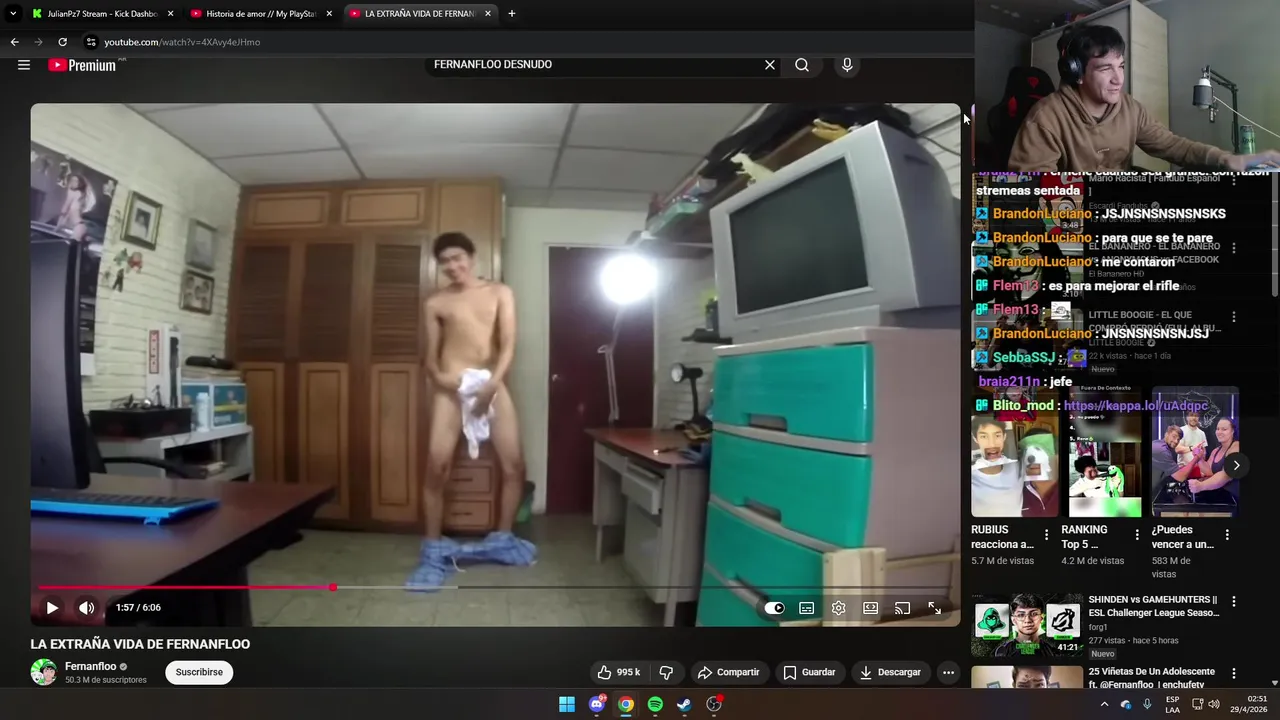Open Discord from taskbar
Viewport: 1280px width, 720px height.
(x=597, y=704)
